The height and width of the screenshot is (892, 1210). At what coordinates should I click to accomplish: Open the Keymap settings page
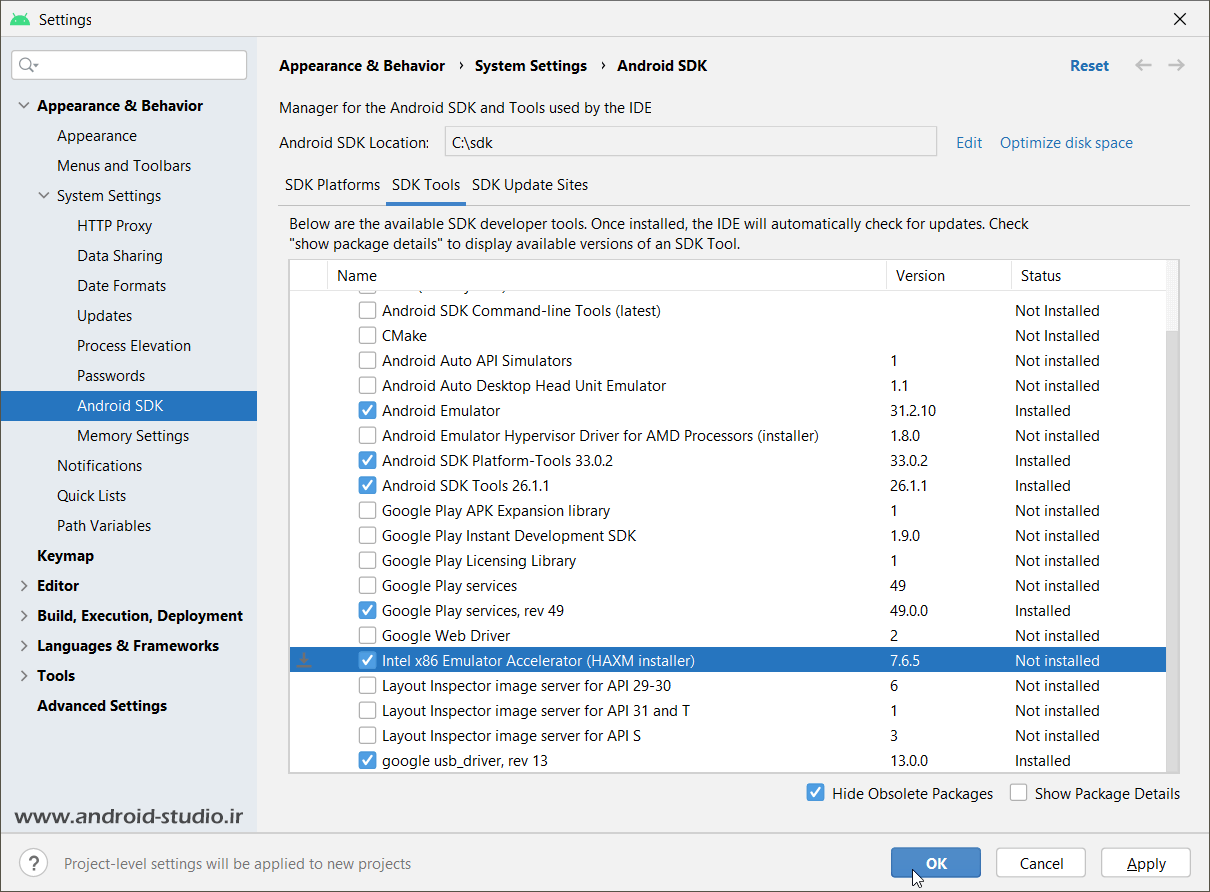(x=66, y=556)
